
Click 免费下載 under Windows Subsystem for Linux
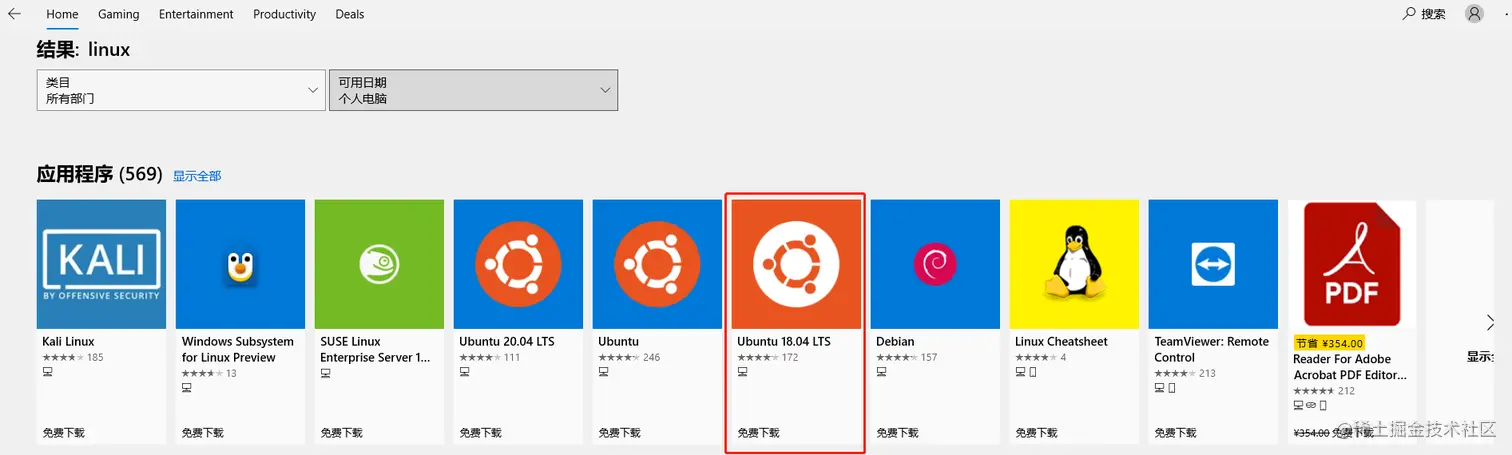[x=202, y=433]
